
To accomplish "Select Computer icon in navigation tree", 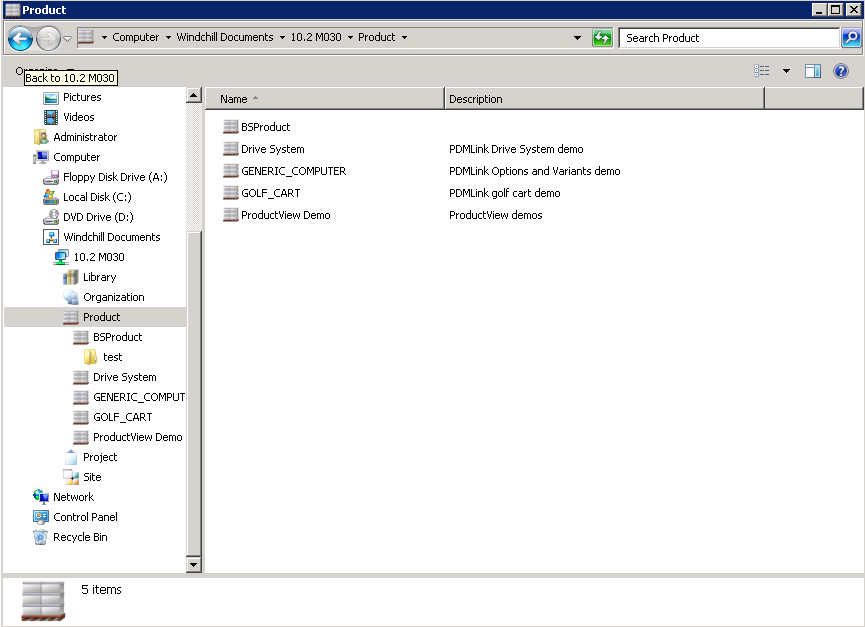I will pos(40,157).
